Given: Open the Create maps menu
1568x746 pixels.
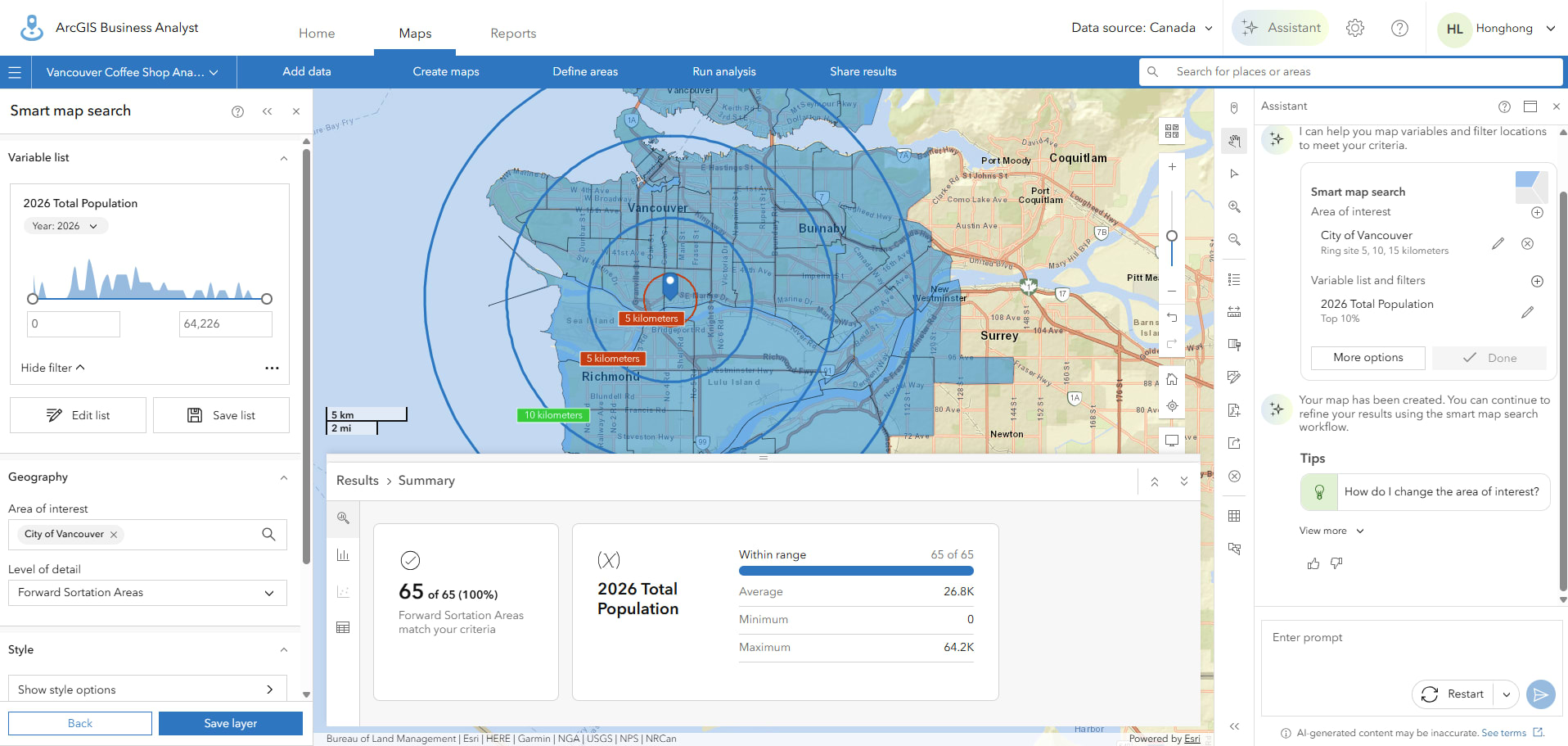Looking at the screenshot, I should pos(446,72).
